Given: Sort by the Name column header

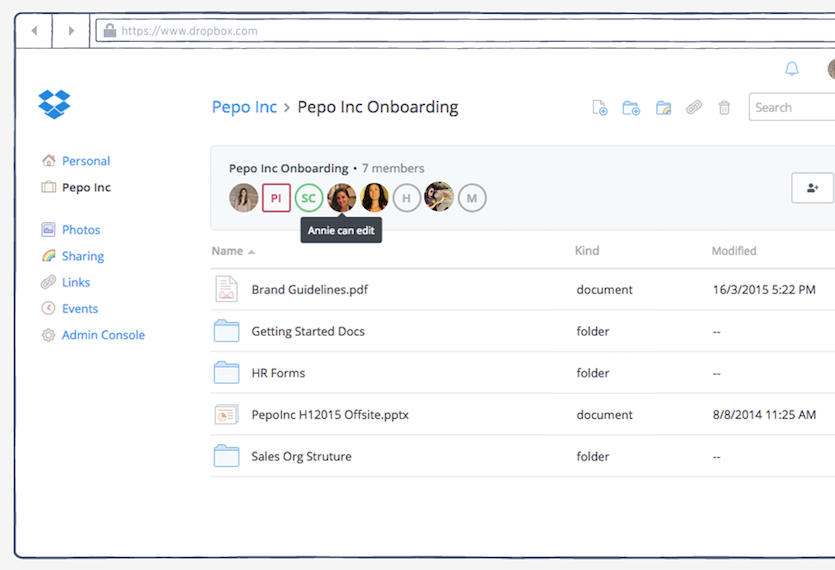Looking at the screenshot, I should tap(233, 251).
